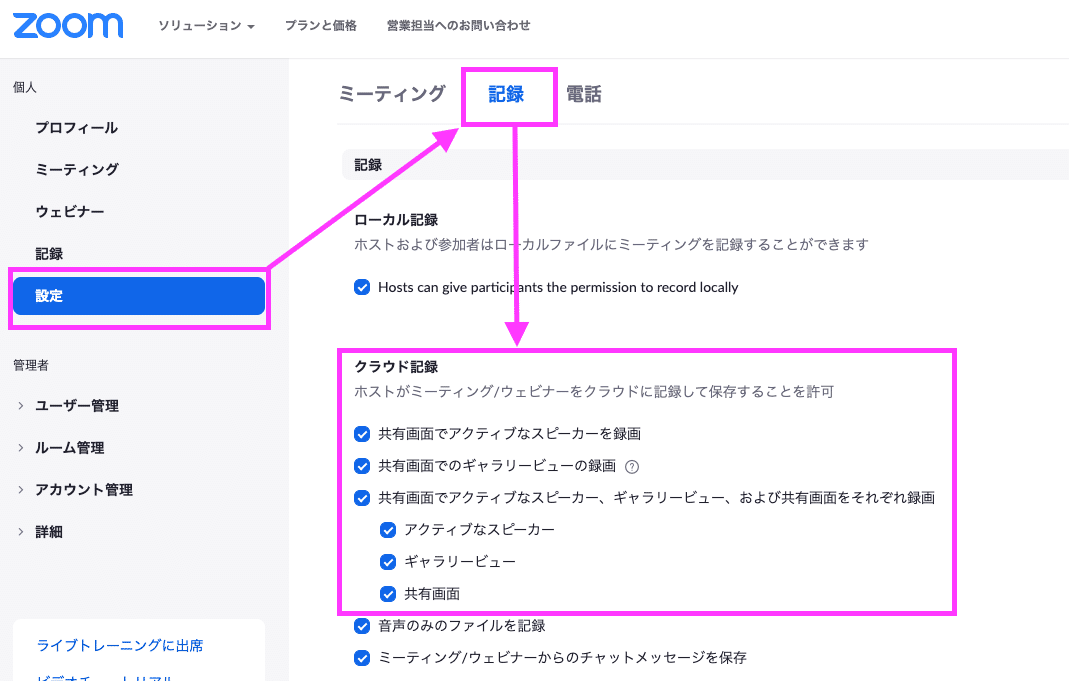Click the Zoom logo
This screenshot has height=681, width=1069.
point(68,26)
